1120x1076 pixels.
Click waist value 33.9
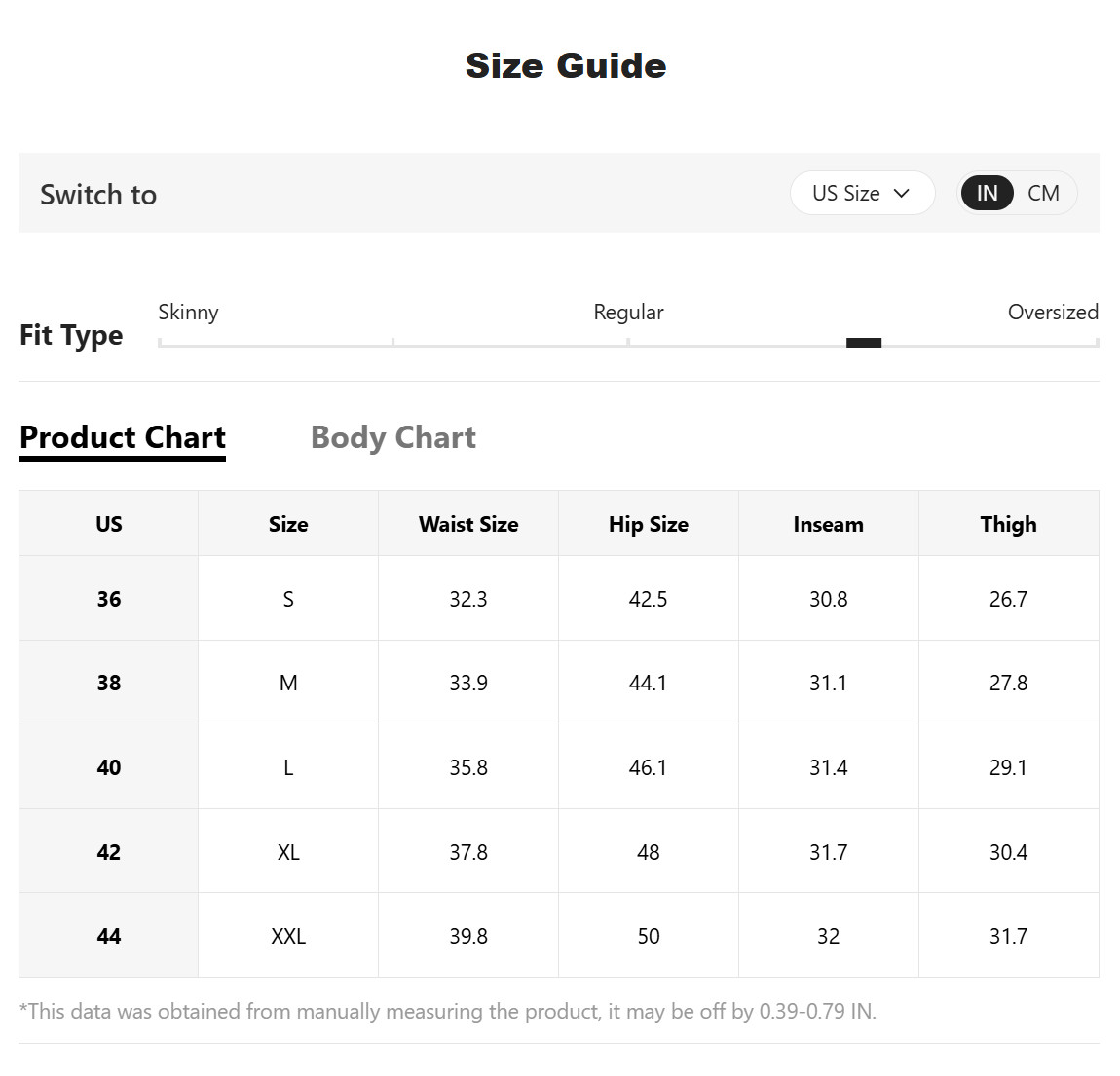pos(468,683)
